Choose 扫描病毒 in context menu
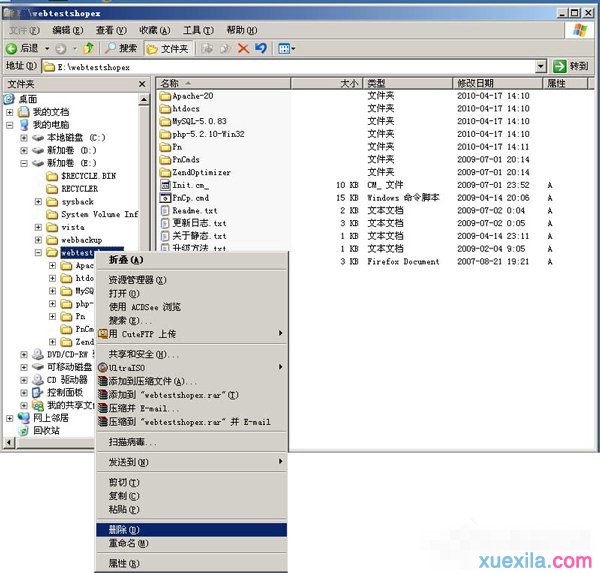Image resolution: width=600 pixels, height=573 pixels. [191, 442]
